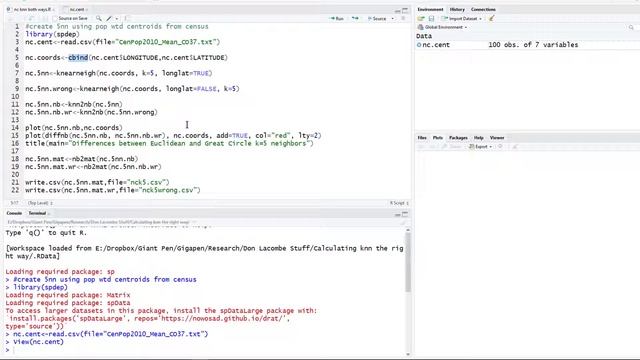
Task: Open the Source button's dropdown arrow
Action: pos(393,18)
